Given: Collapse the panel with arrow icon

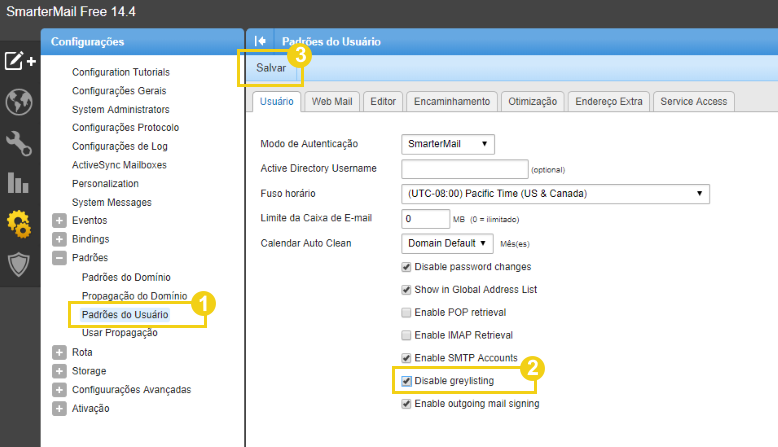Looking at the screenshot, I should coord(260,41).
